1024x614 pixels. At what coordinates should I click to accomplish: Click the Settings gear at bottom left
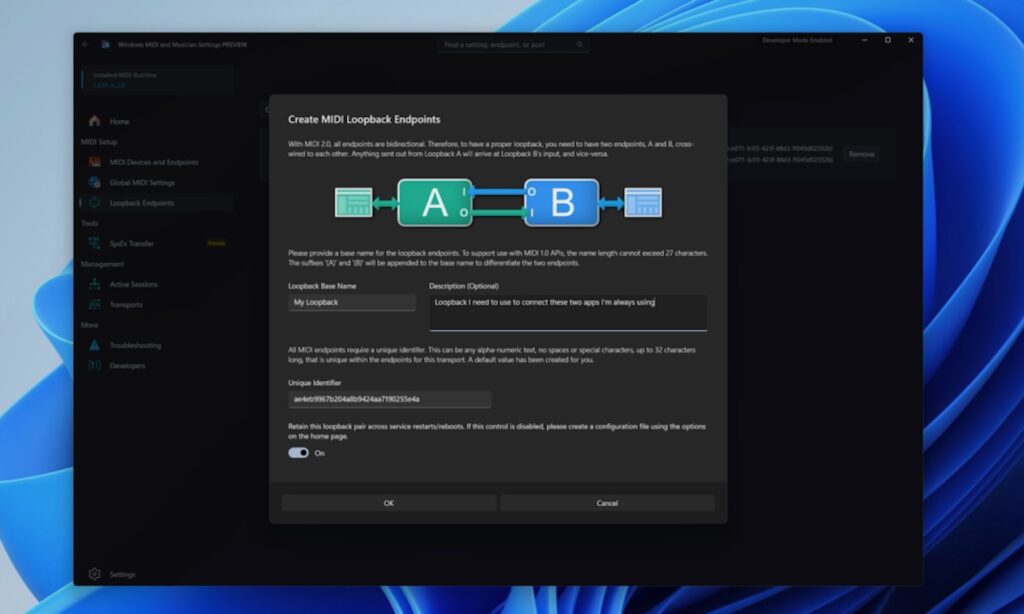tap(95, 574)
